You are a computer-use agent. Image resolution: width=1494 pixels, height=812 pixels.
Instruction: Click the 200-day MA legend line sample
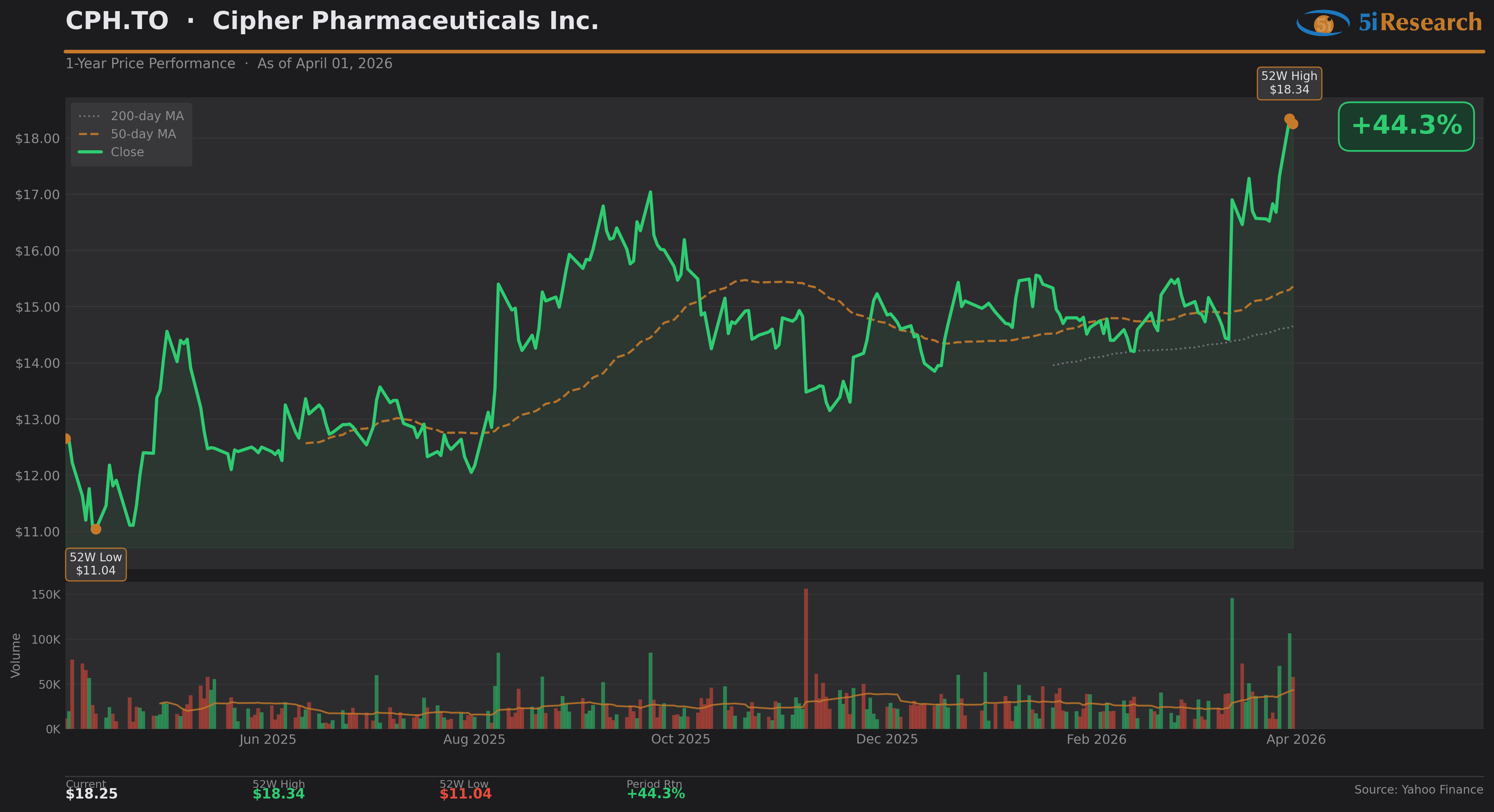[90, 116]
